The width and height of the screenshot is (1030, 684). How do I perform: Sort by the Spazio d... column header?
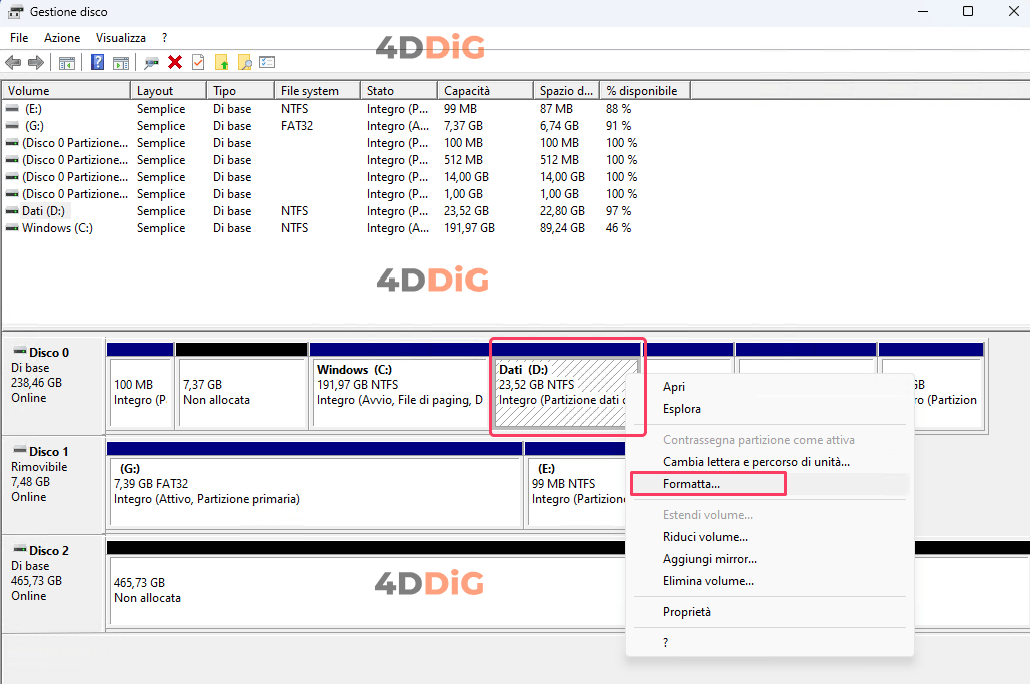coord(566,91)
